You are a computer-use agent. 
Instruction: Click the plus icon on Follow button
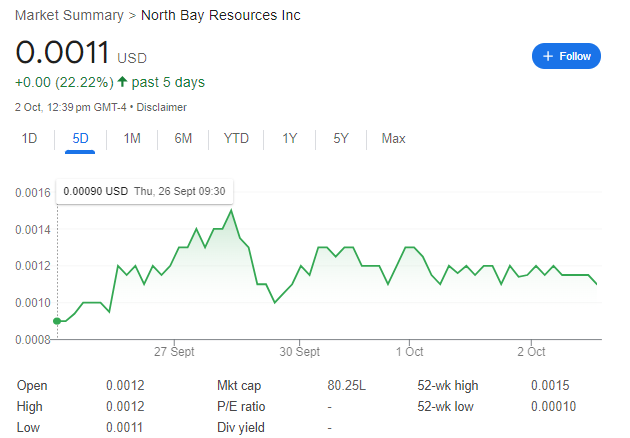[548, 56]
